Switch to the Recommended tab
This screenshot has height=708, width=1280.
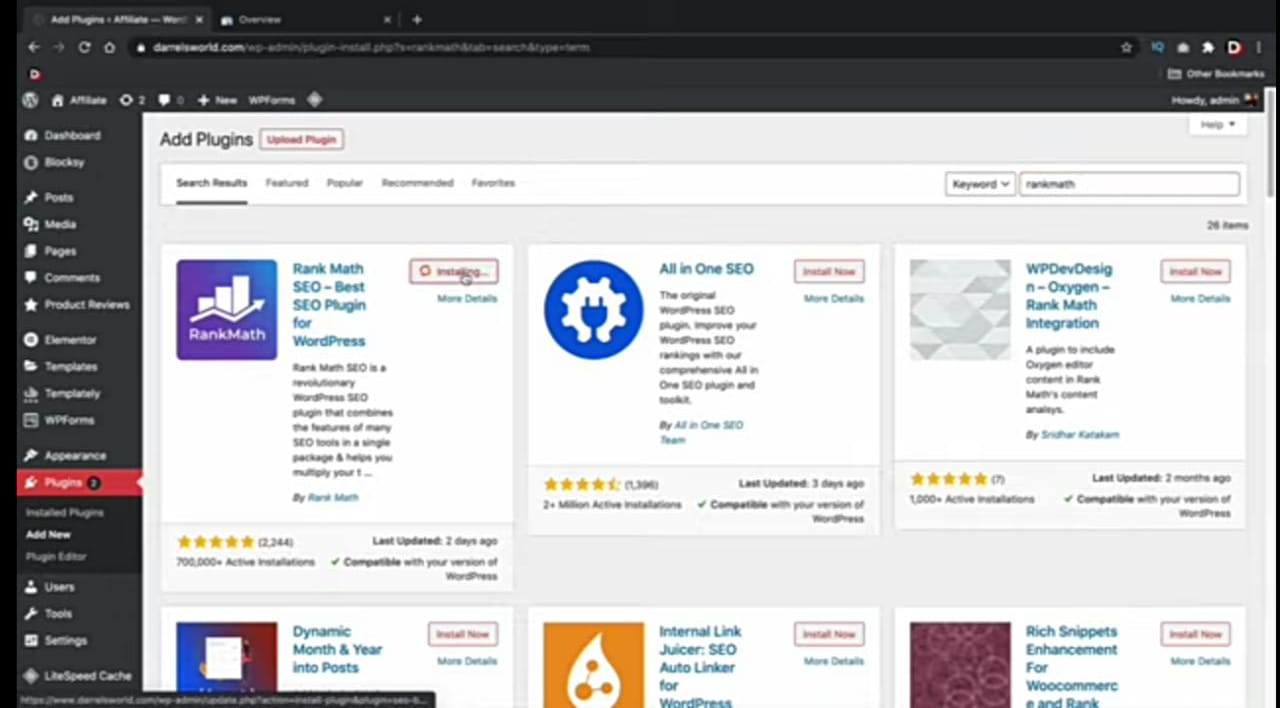(418, 183)
